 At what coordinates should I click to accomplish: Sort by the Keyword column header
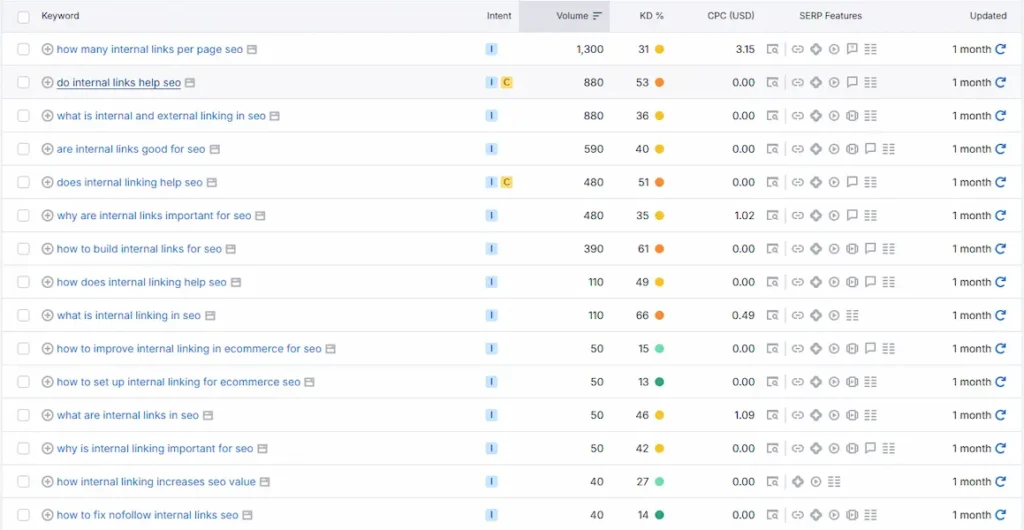click(60, 16)
